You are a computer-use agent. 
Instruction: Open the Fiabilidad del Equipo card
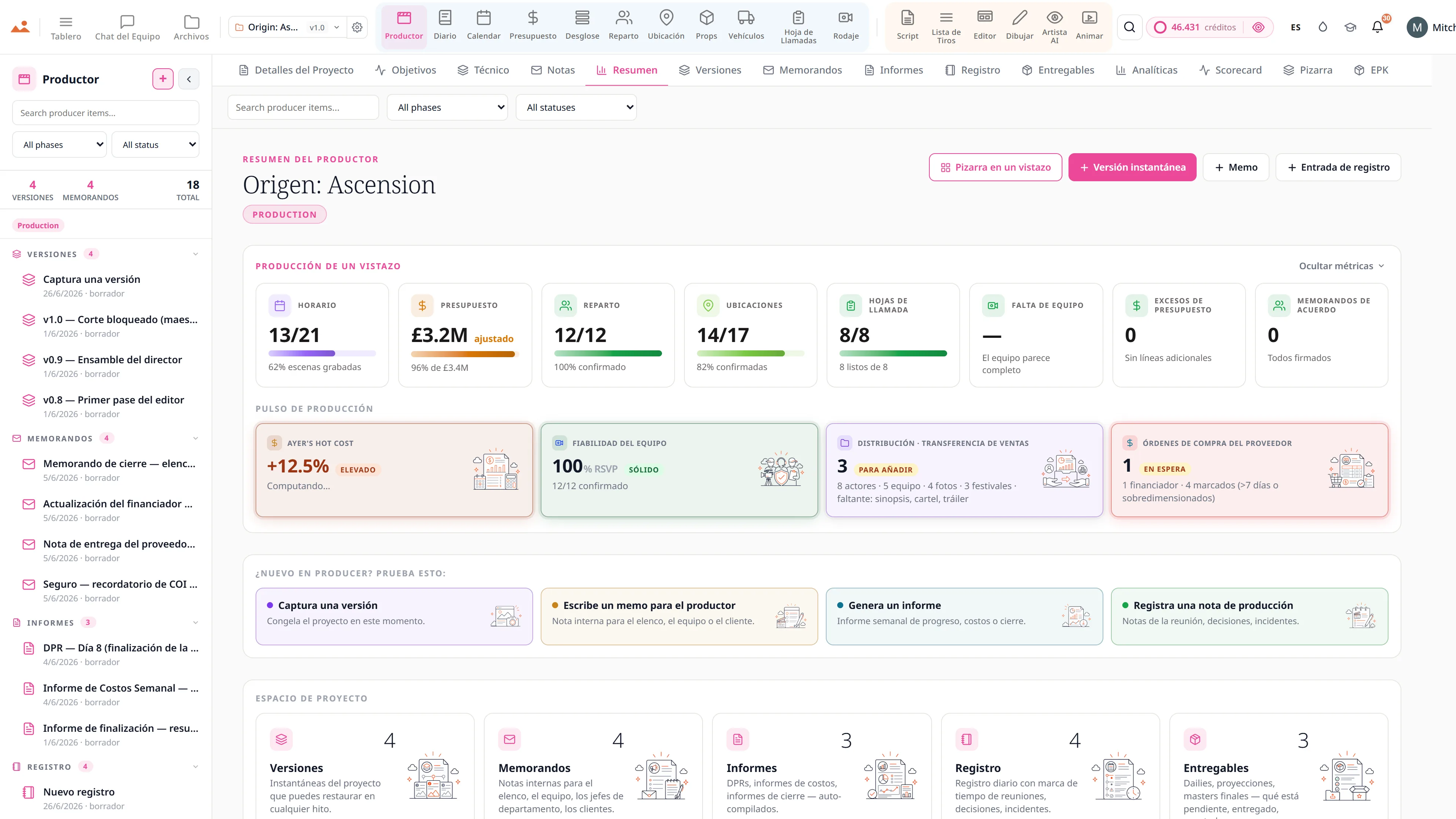click(679, 470)
